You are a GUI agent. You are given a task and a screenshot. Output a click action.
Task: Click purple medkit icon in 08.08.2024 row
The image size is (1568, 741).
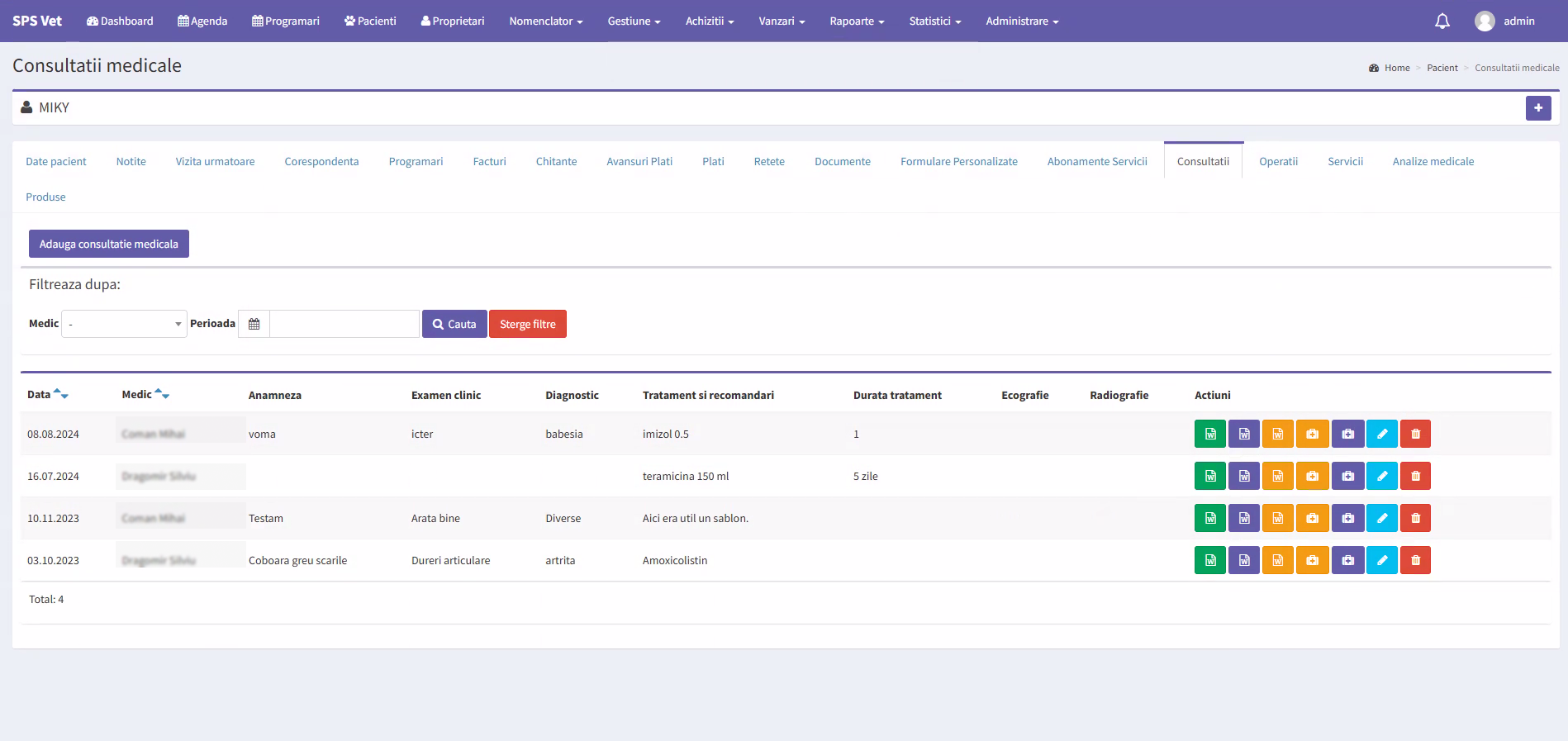click(1347, 434)
